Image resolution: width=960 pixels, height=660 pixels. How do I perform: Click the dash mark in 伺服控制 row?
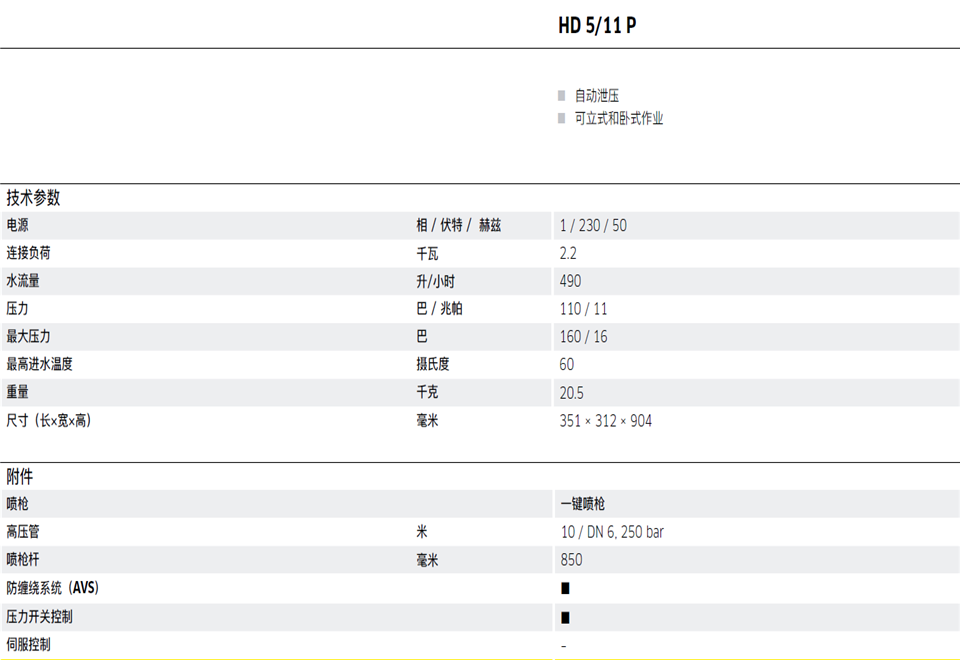(x=563, y=646)
